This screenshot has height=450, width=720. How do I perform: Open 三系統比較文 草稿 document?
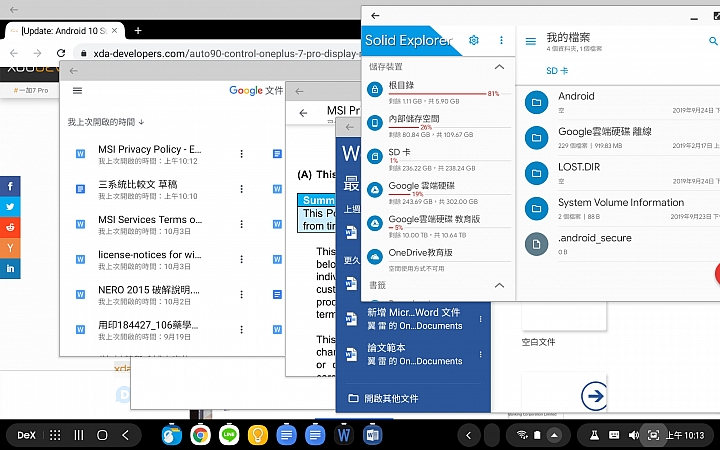pyautogui.click(x=138, y=189)
